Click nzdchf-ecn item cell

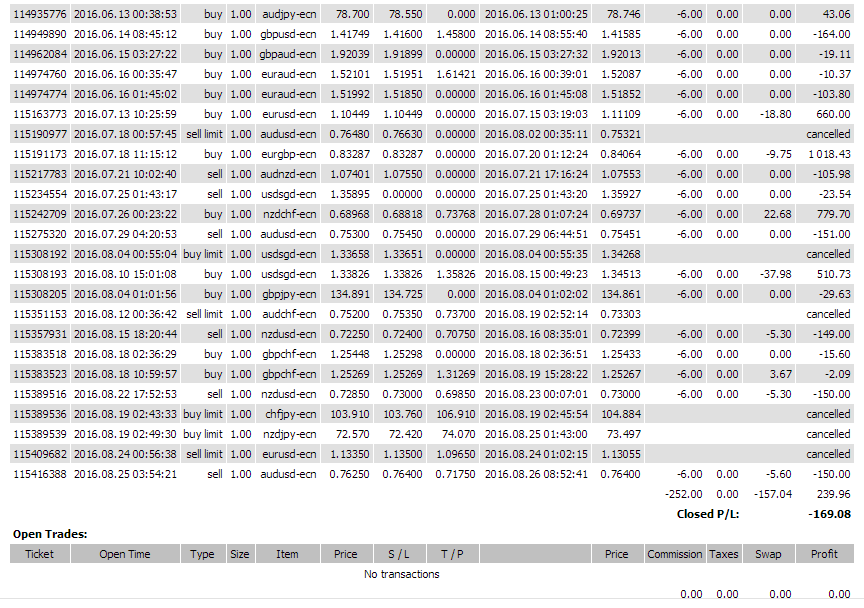[289, 214]
